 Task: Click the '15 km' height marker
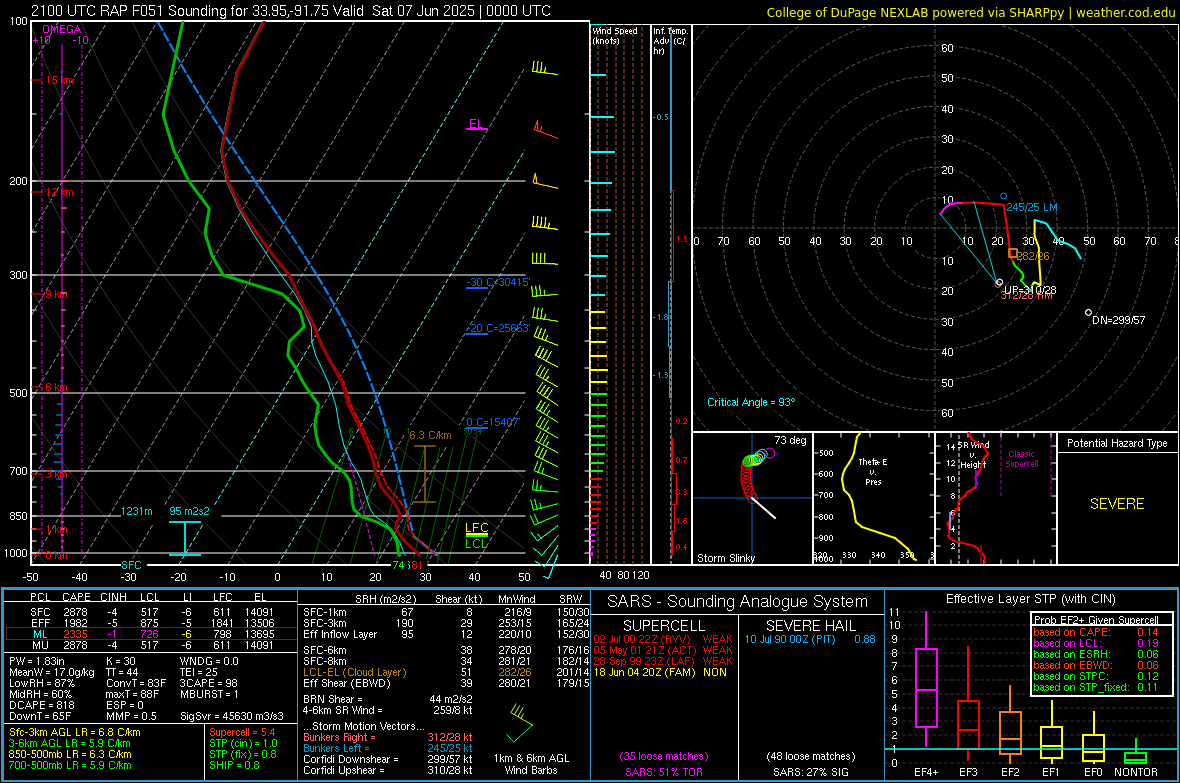59,80
